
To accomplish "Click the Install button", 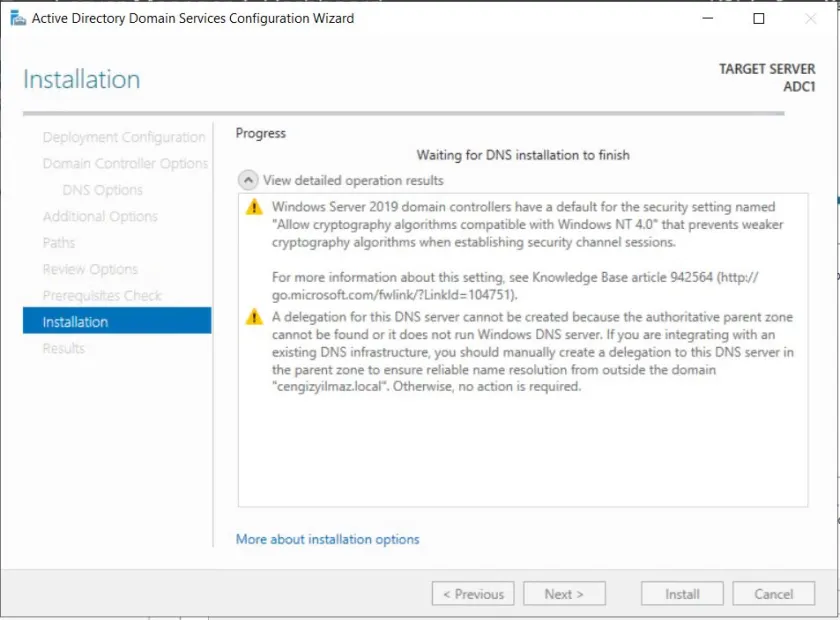I will pyautogui.click(x=682, y=594).
